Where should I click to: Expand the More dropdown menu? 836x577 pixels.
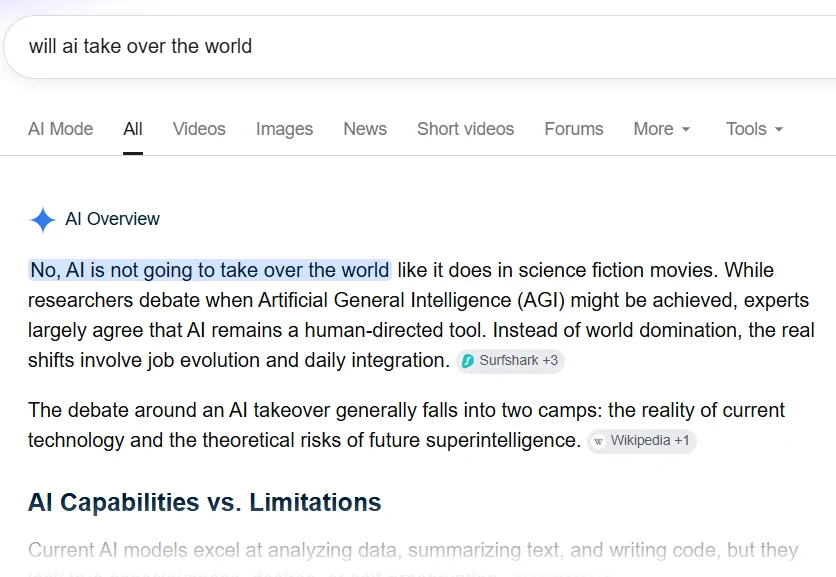(662, 129)
